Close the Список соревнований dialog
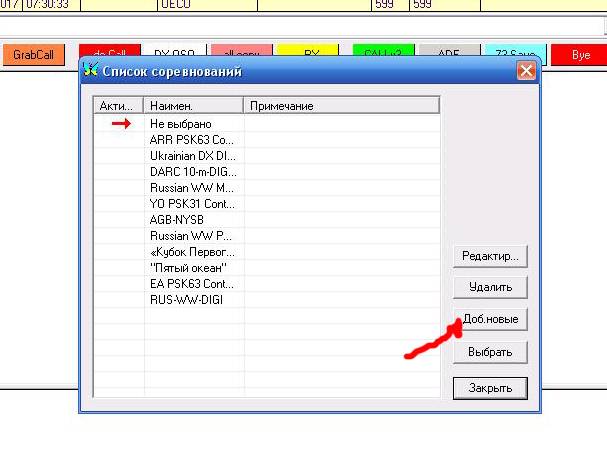 point(526,71)
